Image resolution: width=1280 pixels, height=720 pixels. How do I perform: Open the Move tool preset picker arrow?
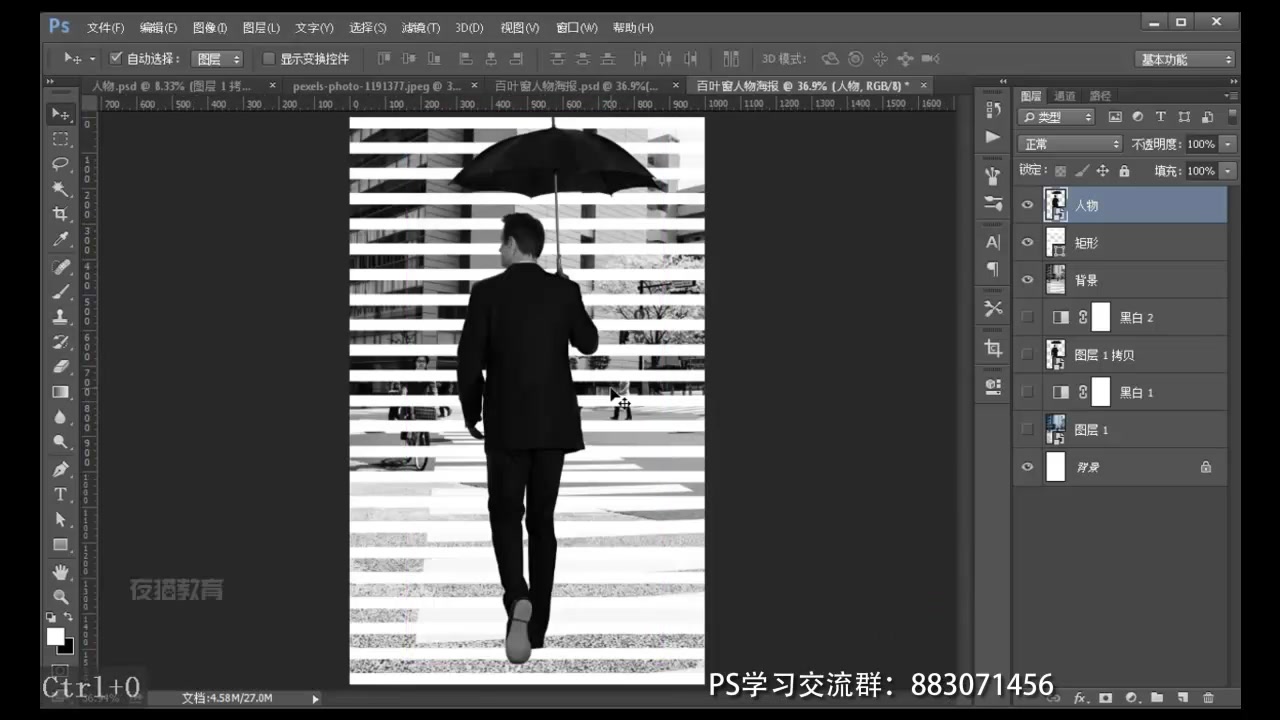point(92,59)
